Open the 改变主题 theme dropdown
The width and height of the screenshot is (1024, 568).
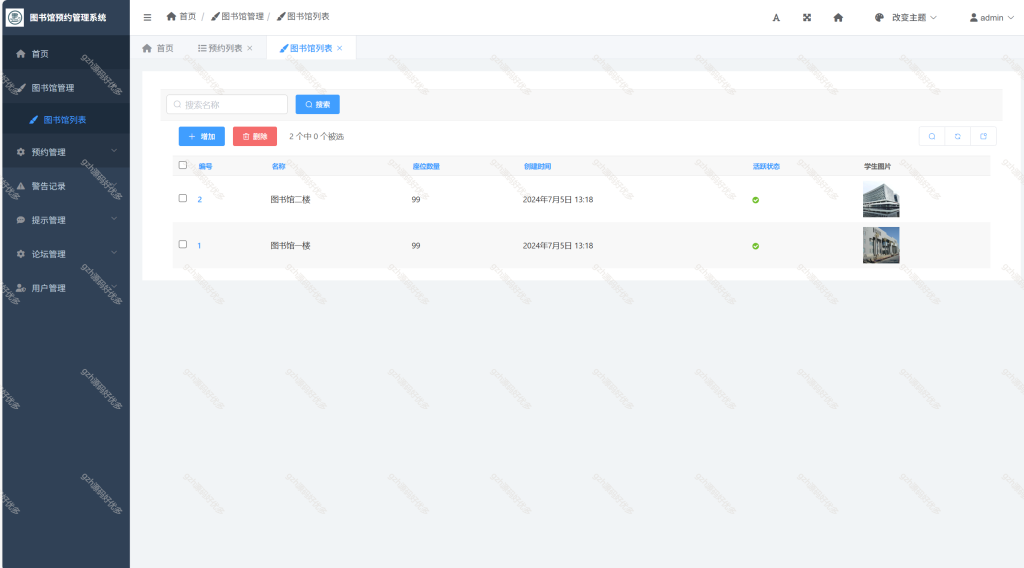906,18
